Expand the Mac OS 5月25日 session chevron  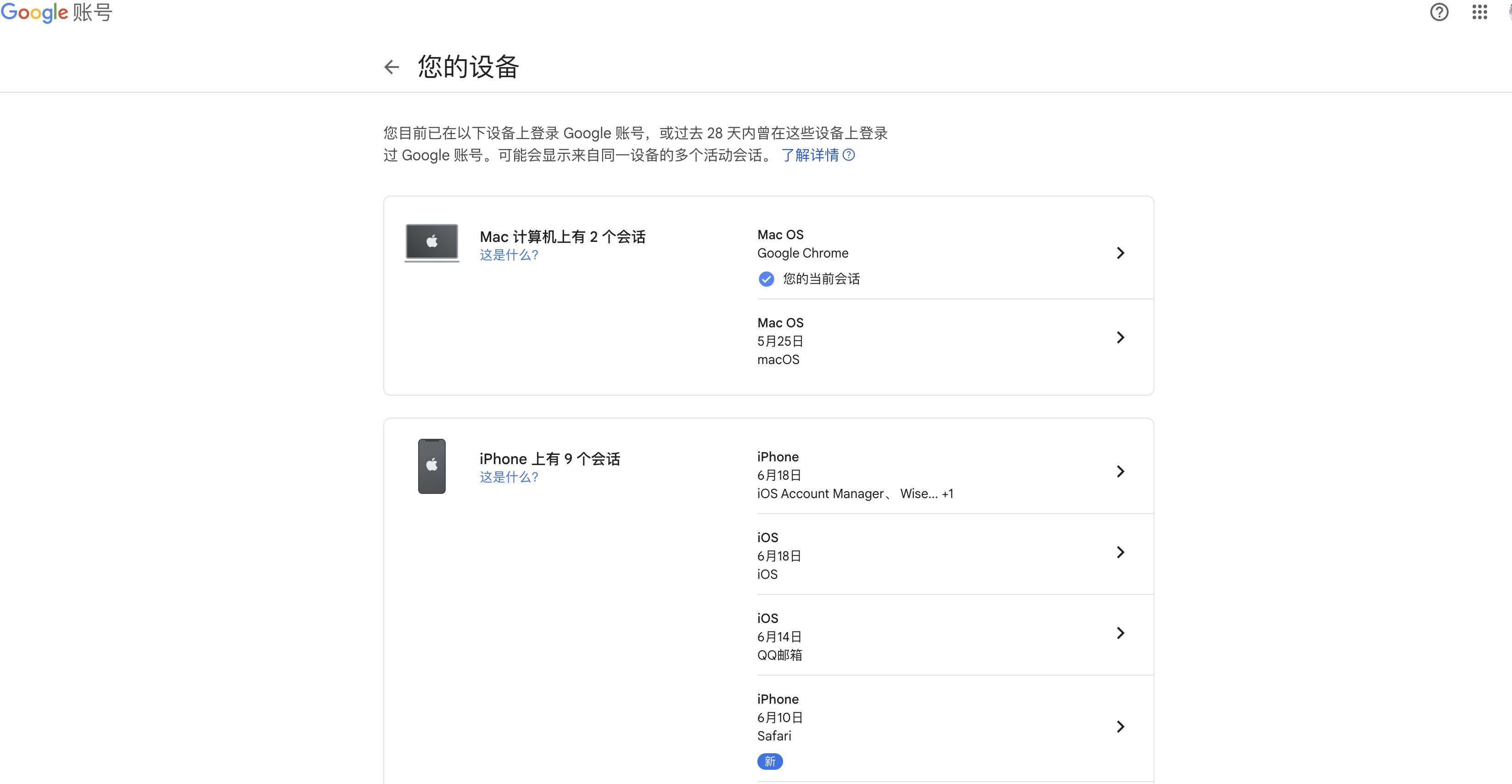point(1120,337)
